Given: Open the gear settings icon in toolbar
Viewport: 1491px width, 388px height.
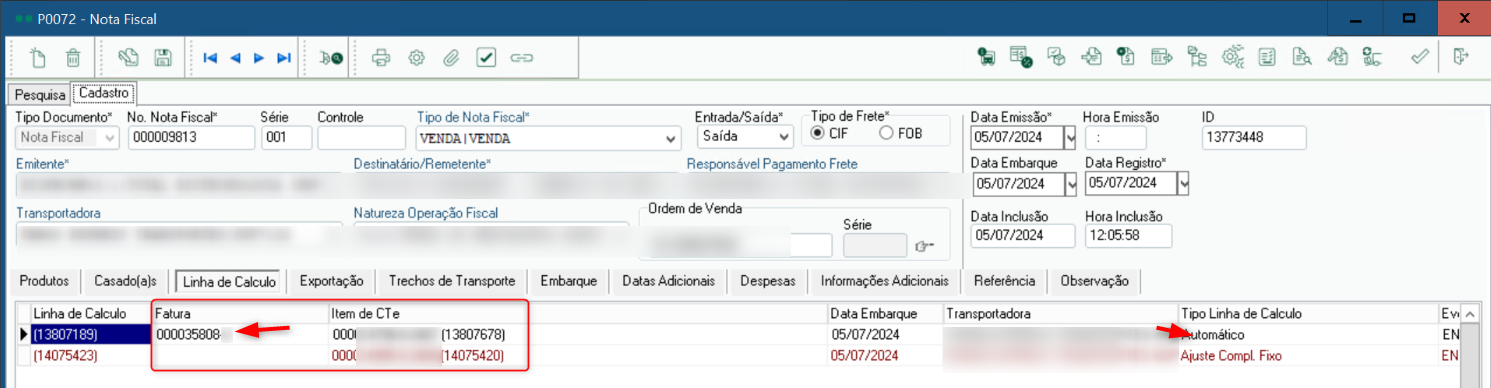Looking at the screenshot, I should pos(416,58).
